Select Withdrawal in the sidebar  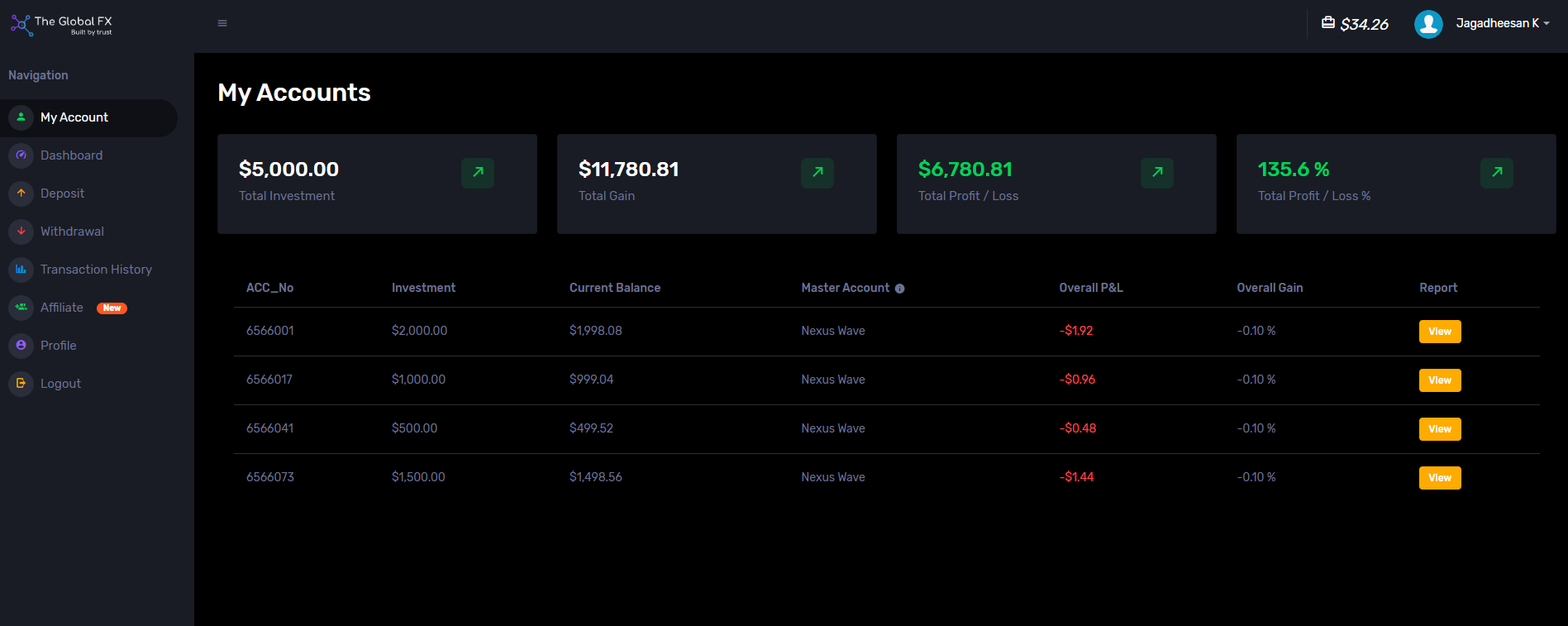[x=72, y=232]
